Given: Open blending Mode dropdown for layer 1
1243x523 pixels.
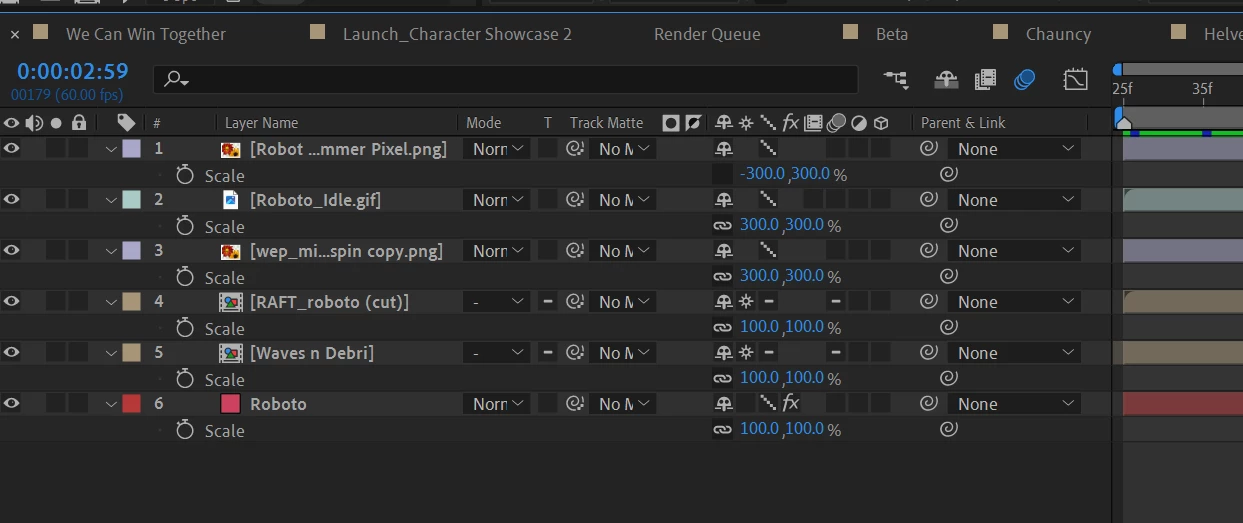Looking at the screenshot, I should [x=497, y=149].
